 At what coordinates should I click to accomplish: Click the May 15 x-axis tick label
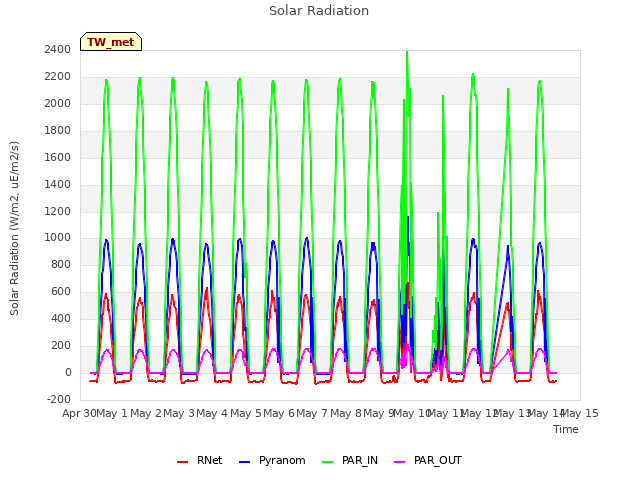point(580,413)
